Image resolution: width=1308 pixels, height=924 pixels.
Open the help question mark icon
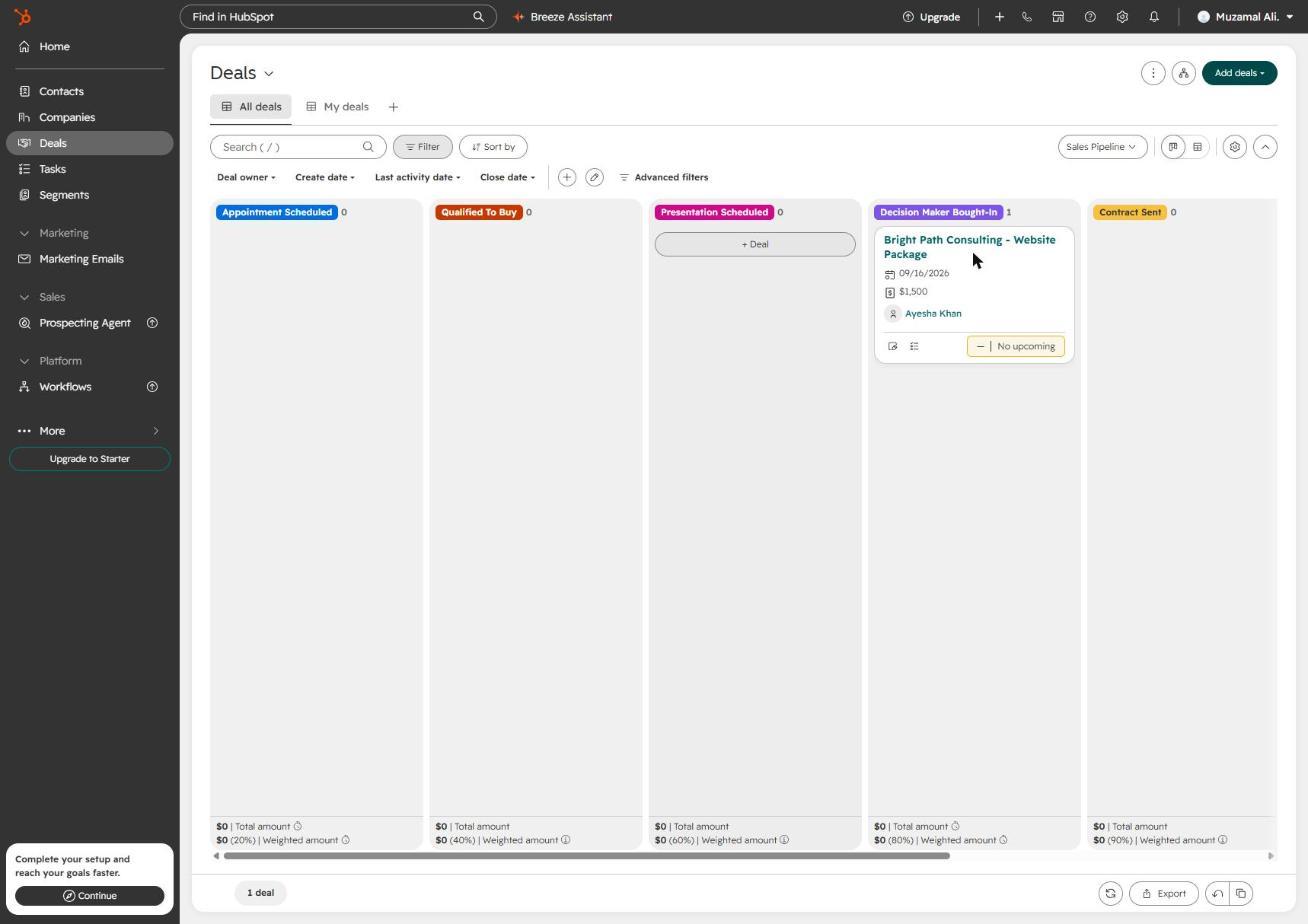1090,17
